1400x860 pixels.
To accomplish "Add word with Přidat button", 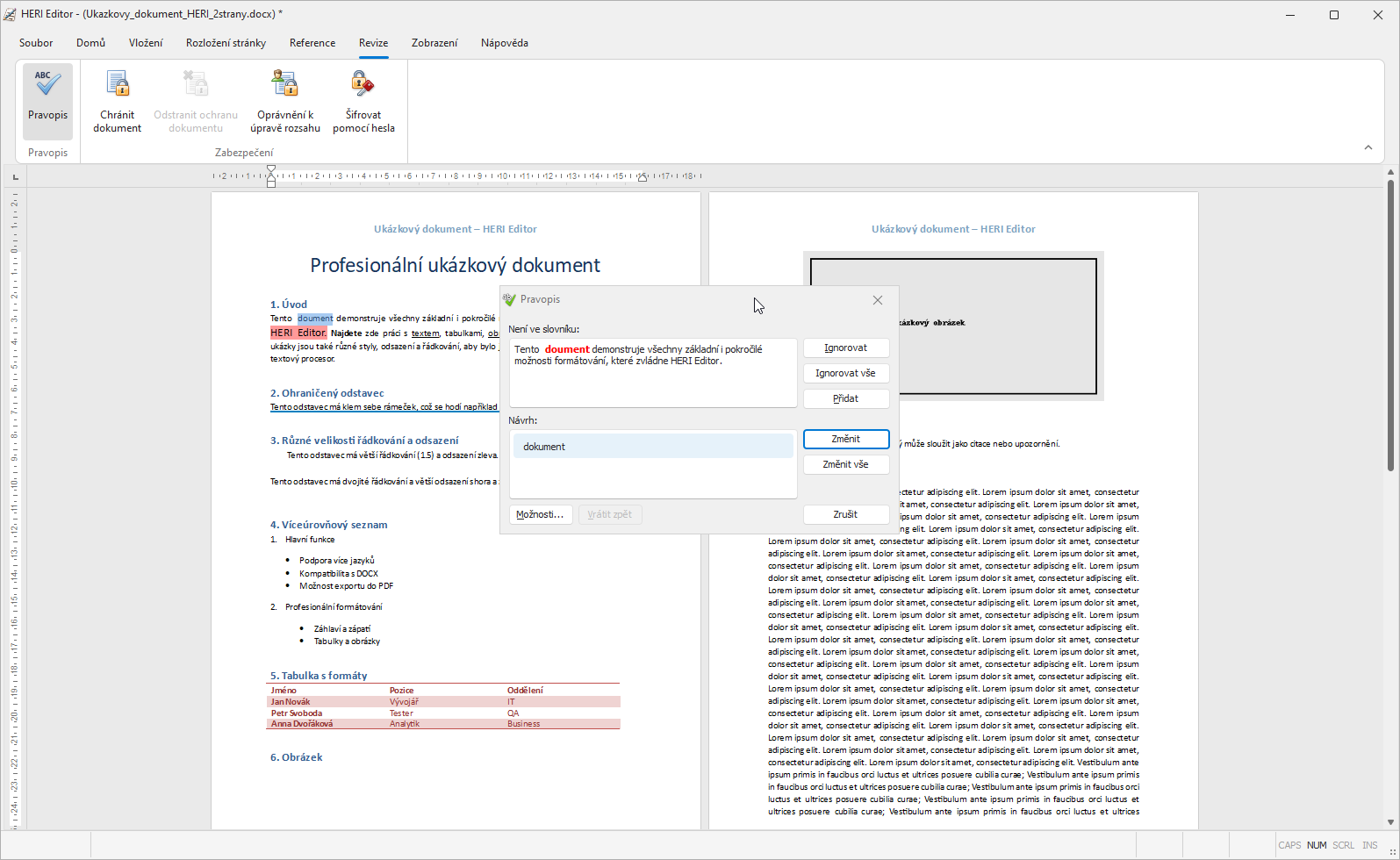I will click(845, 398).
